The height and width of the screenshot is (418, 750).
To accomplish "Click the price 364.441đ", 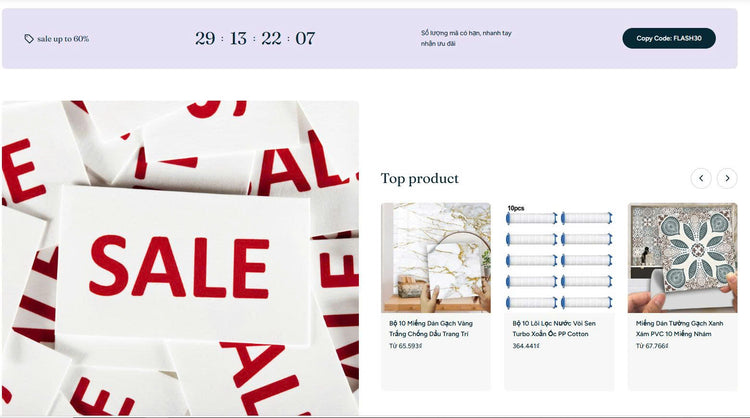I will pyautogui.click(x=526, y=346).
